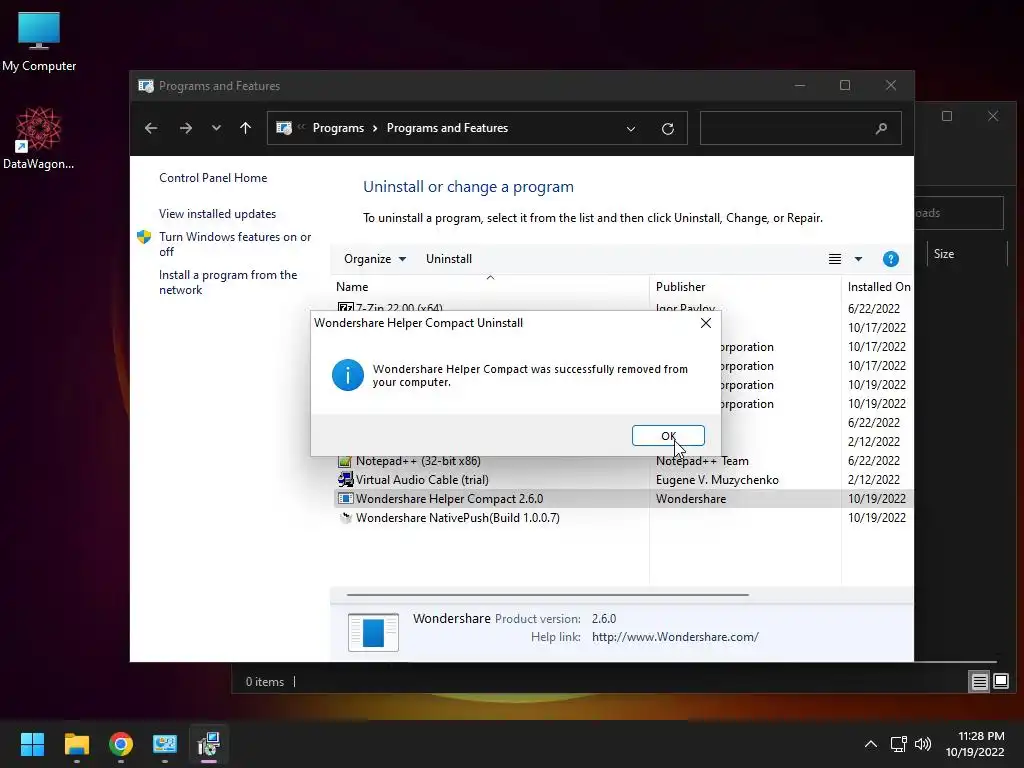The image size is (1024, 768).
Task: Show hidden icons tray chevron
Action: (x=871, y=744)
